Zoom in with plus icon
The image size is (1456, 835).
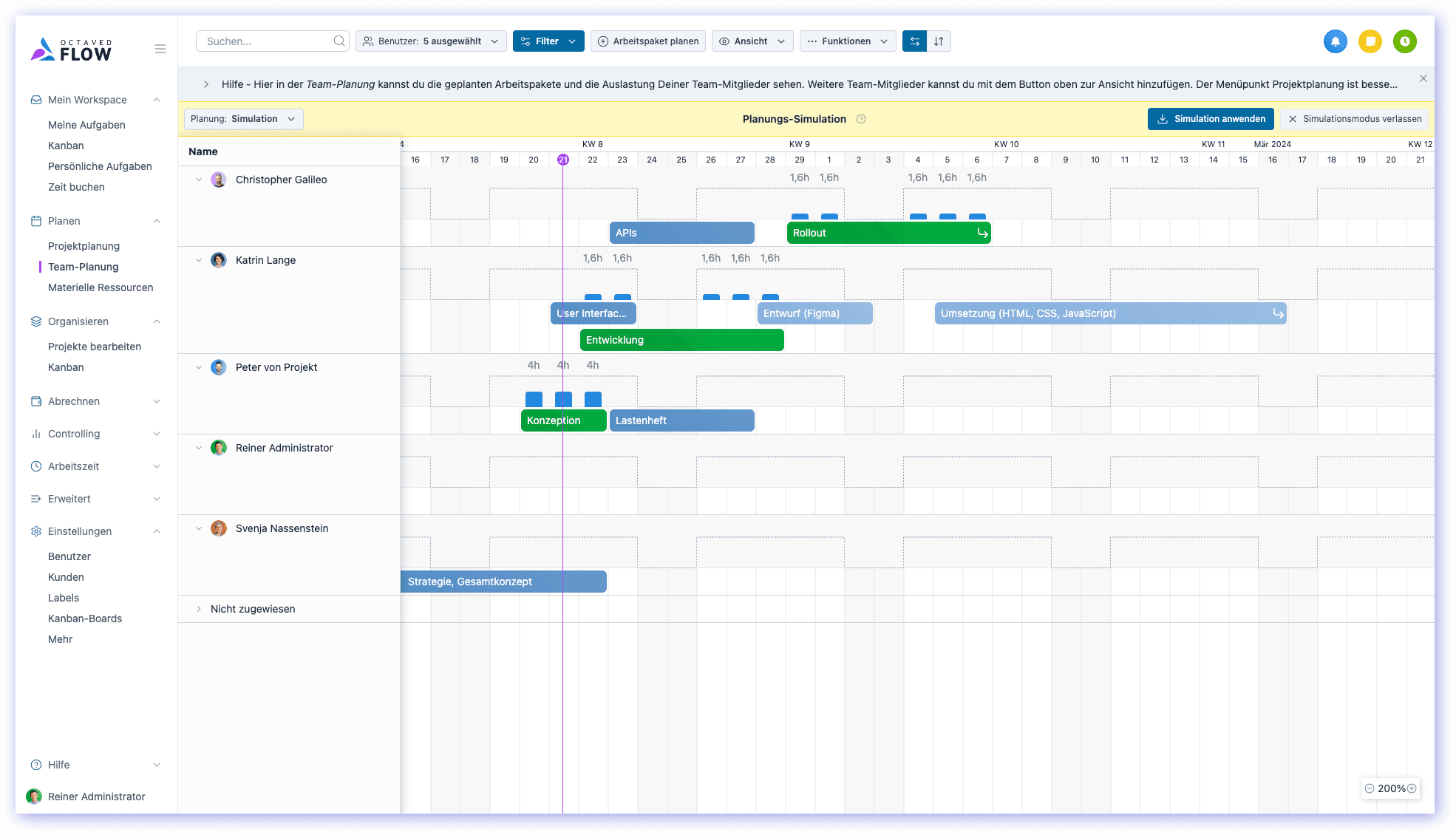point(1412,788)
